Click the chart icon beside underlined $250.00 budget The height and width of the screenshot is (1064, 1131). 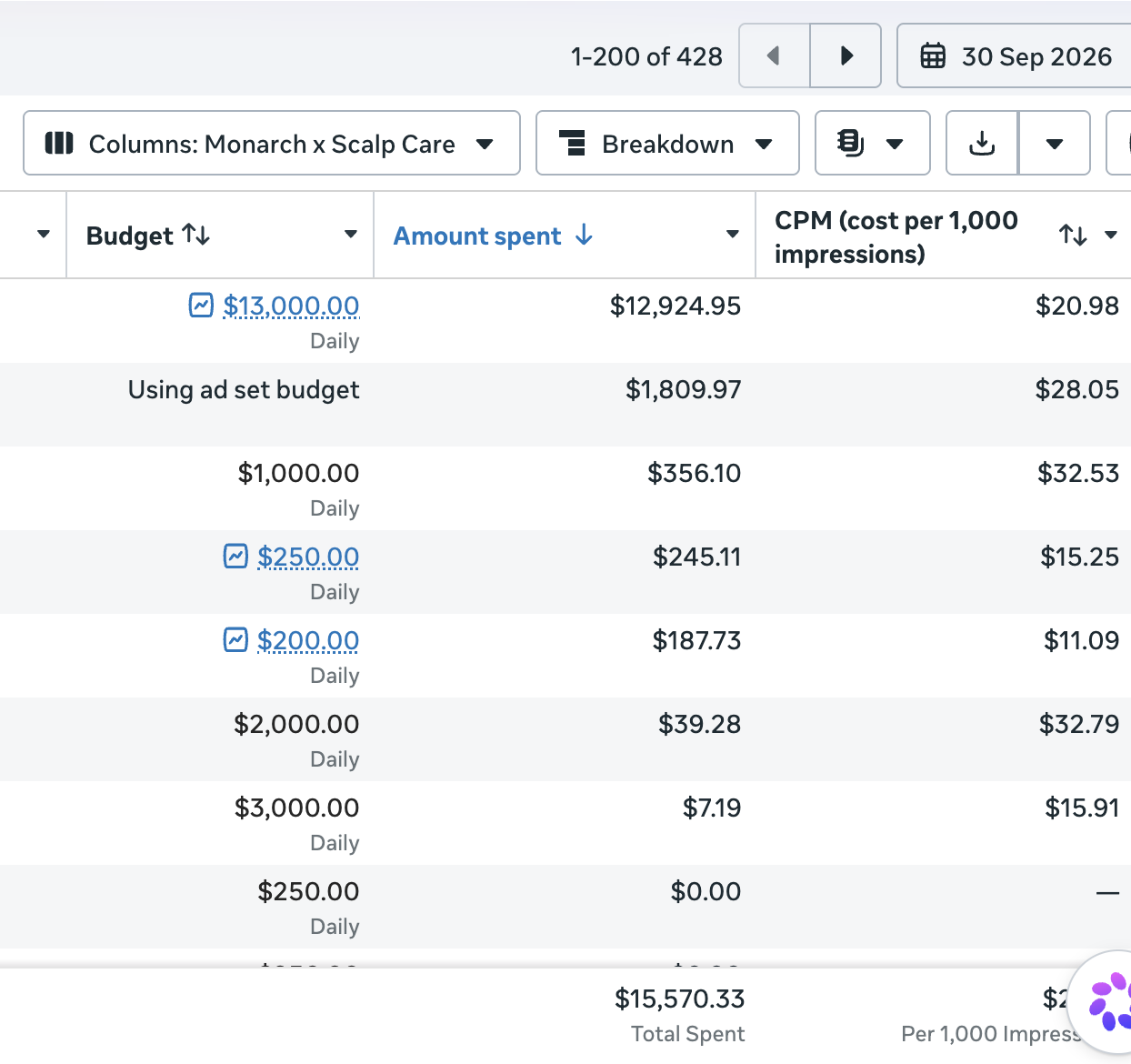click(235, 556)
